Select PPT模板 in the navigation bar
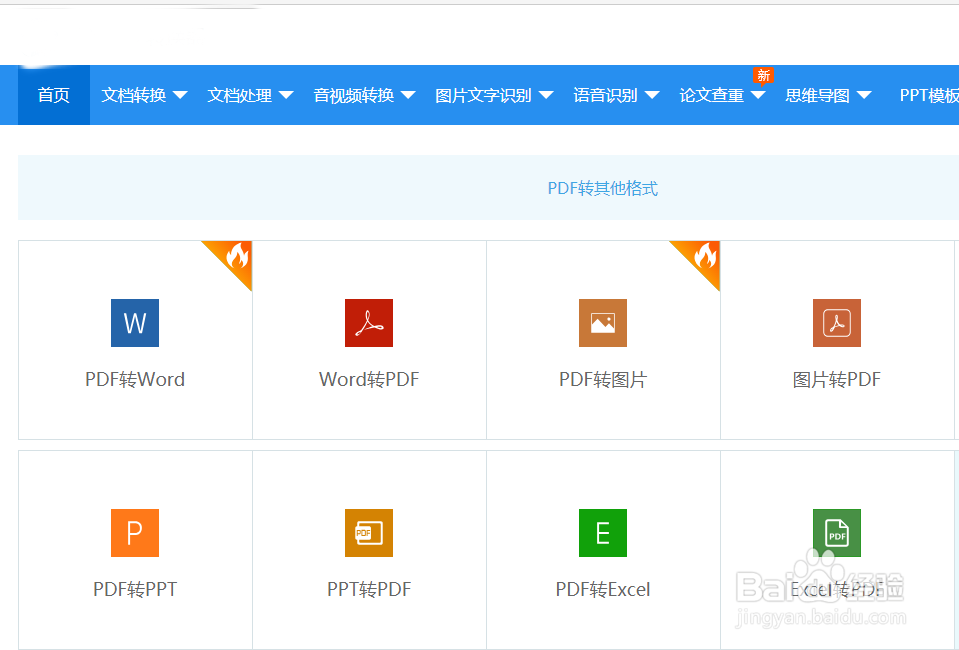This screenshot has width=959, height=650. pyautogui.click(x=929, y=95)
